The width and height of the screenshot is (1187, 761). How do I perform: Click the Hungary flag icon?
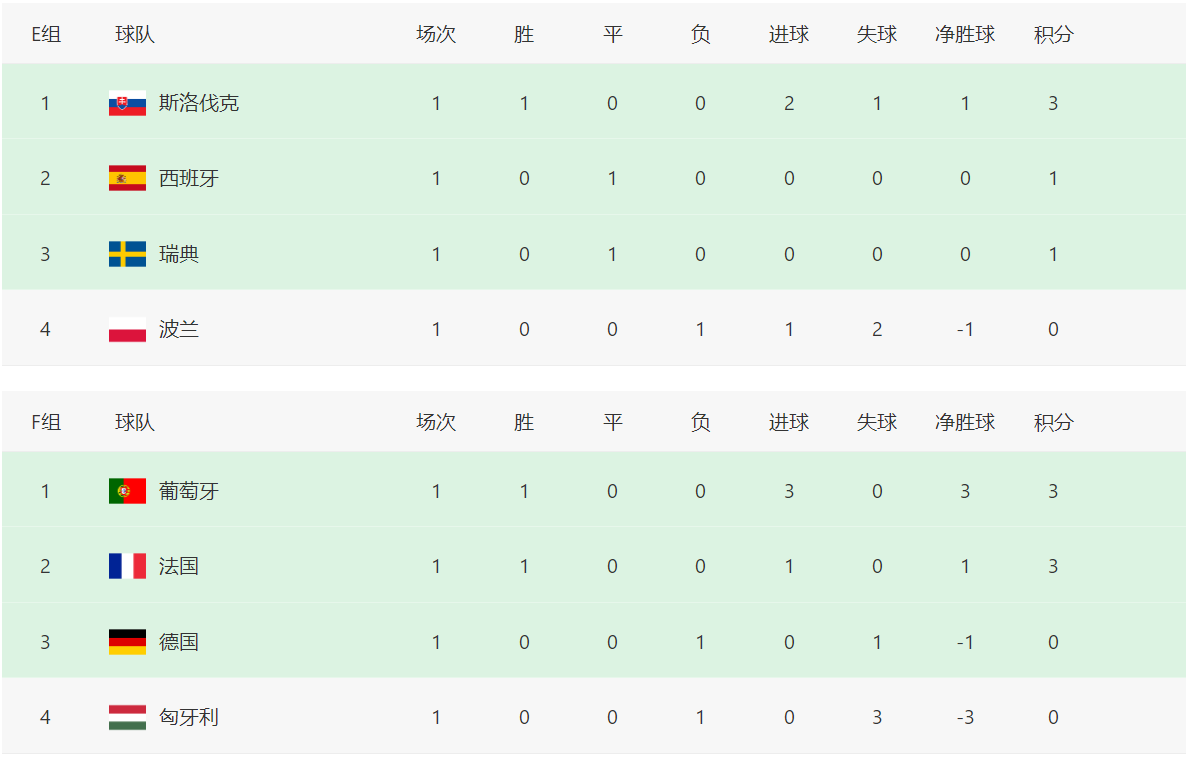pos(127,717)
